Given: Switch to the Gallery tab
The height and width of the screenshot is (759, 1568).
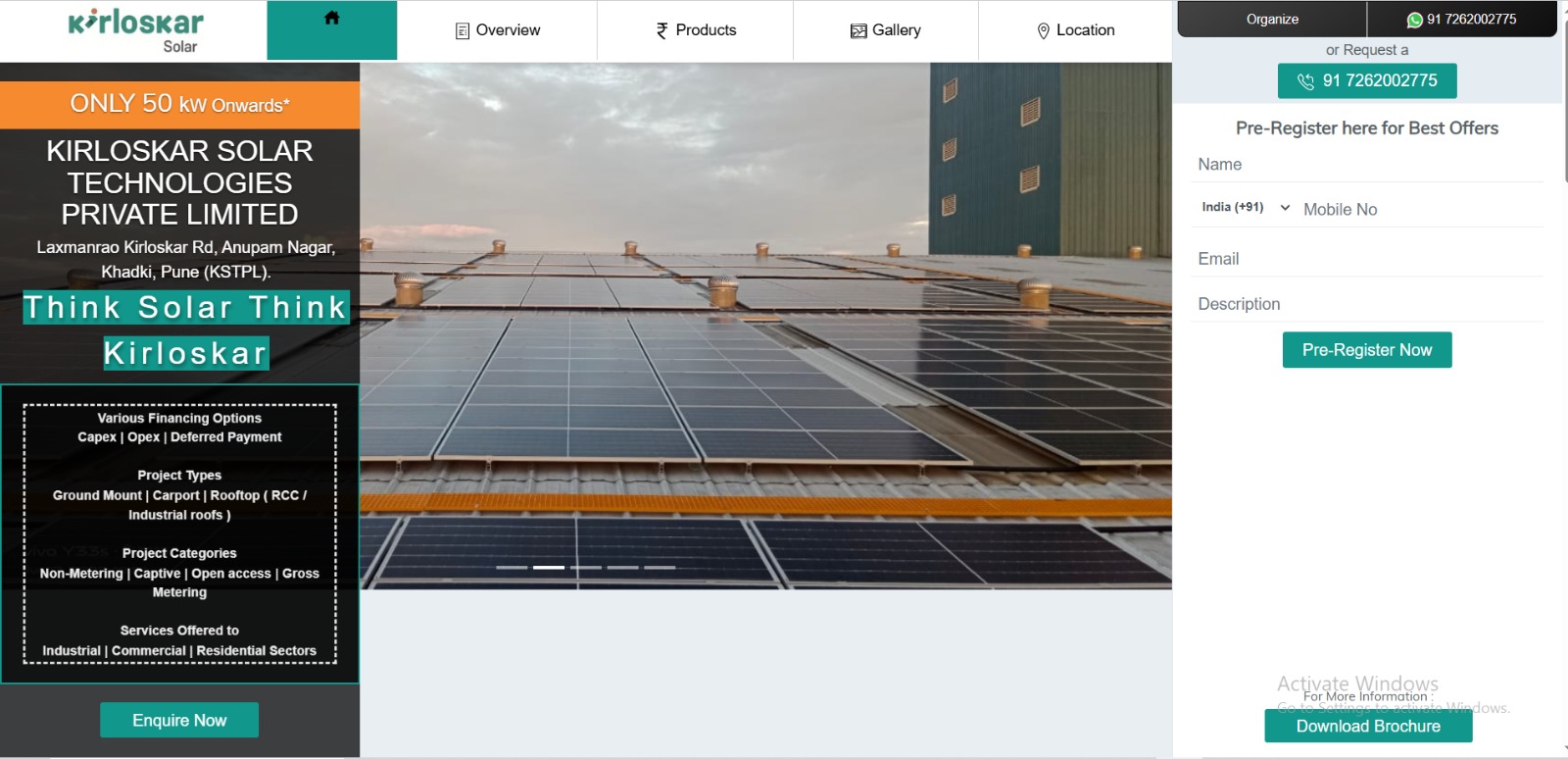Looking at the screenshot, I should click(x=885, y=30).
